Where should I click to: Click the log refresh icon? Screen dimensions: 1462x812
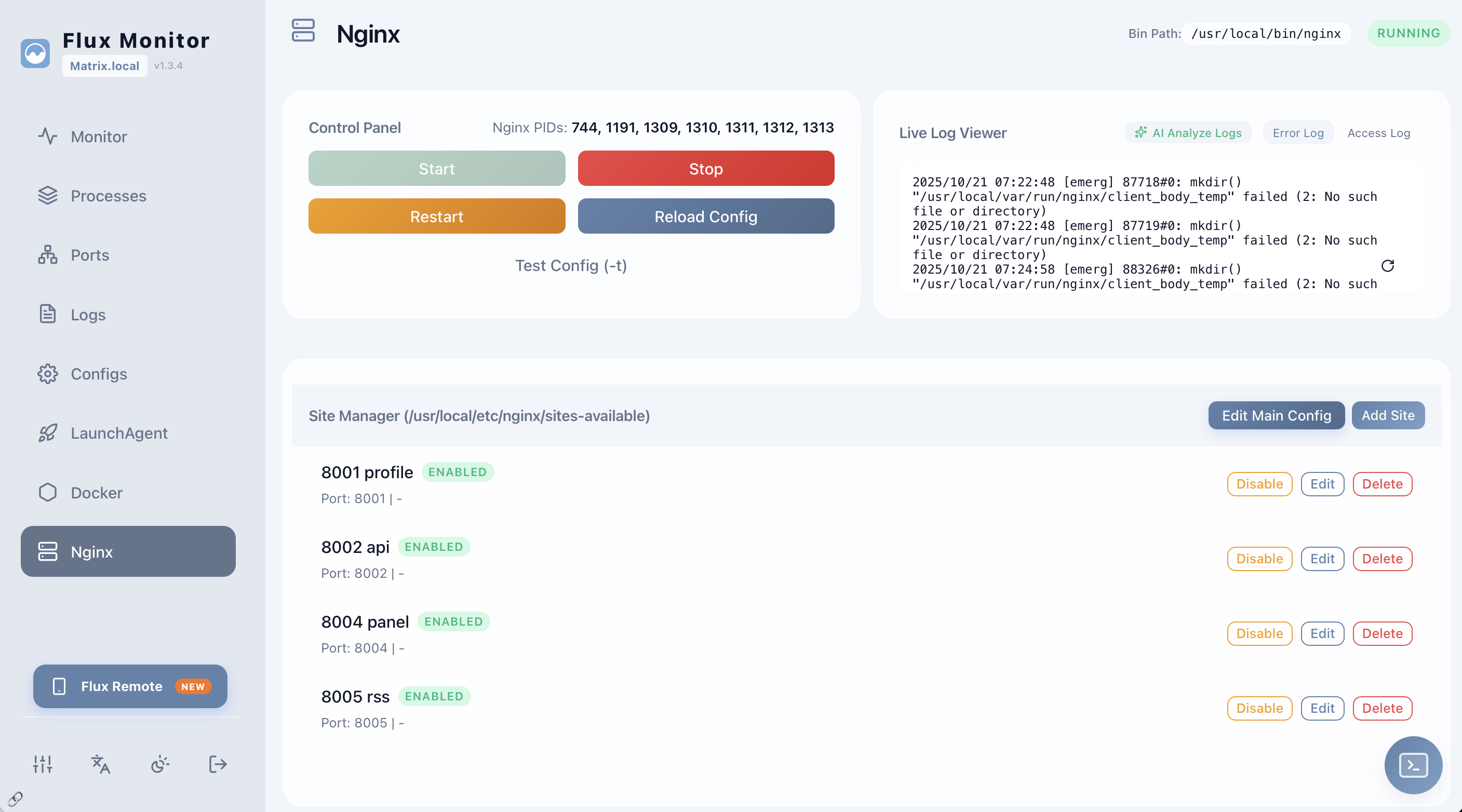pos(1387,265)
